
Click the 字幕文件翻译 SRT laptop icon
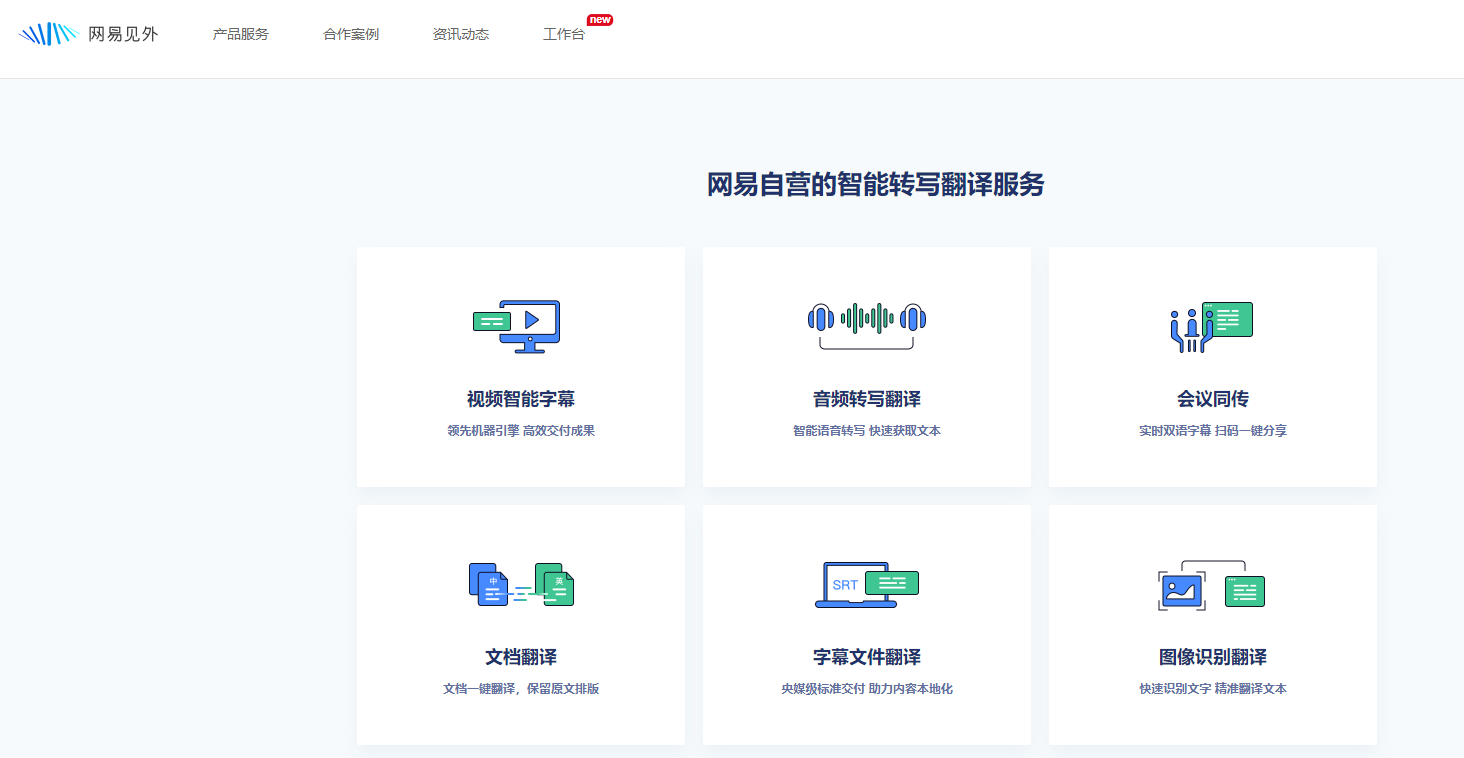click(867, 585)
